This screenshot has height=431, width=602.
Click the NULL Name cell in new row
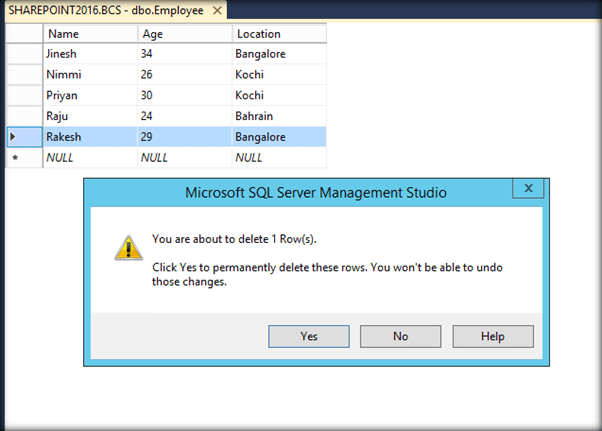(x=90, y=157)
